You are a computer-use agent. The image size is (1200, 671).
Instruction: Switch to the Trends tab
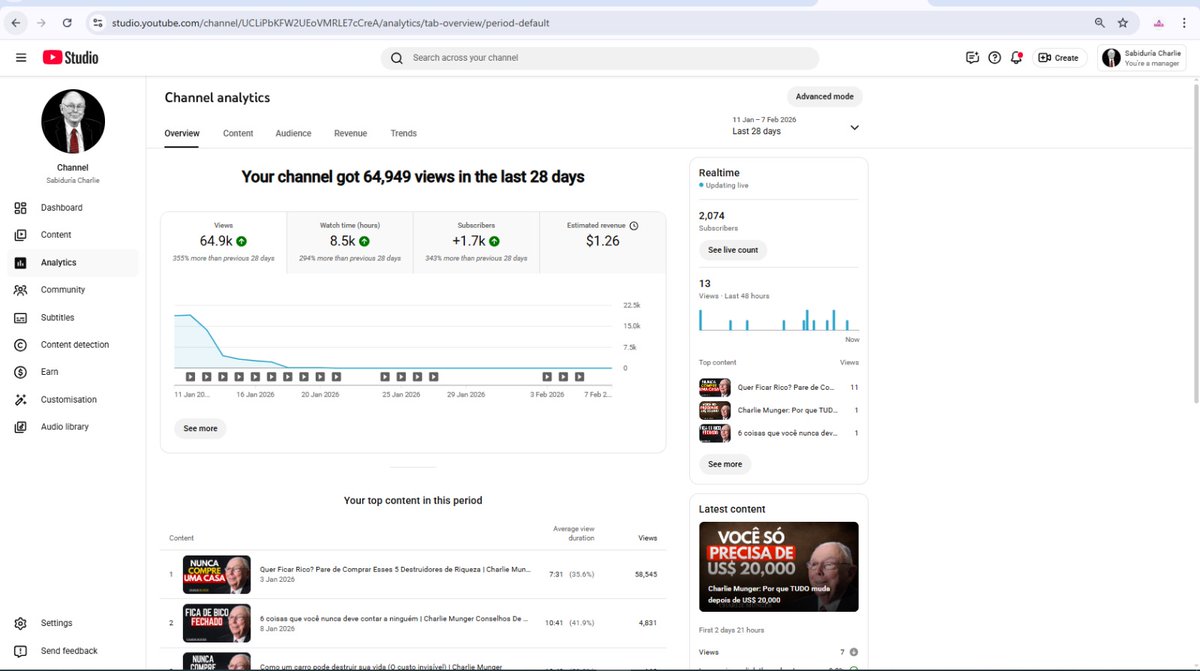(x=403, y=133)
